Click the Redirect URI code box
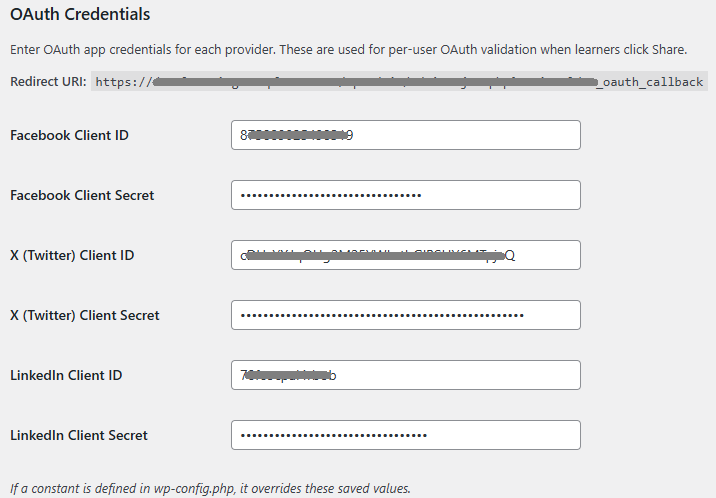Image resolution: width=716 pixels, height=498 pixels. tap(400, 82)
